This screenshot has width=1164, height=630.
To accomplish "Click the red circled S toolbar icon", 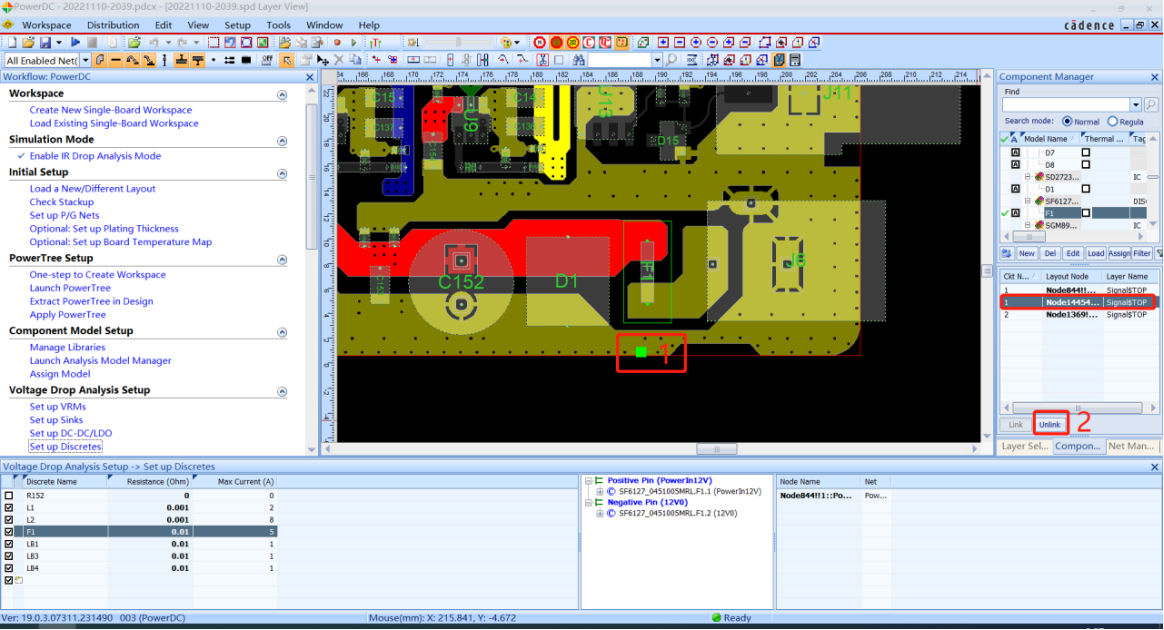I will point(556,42).
